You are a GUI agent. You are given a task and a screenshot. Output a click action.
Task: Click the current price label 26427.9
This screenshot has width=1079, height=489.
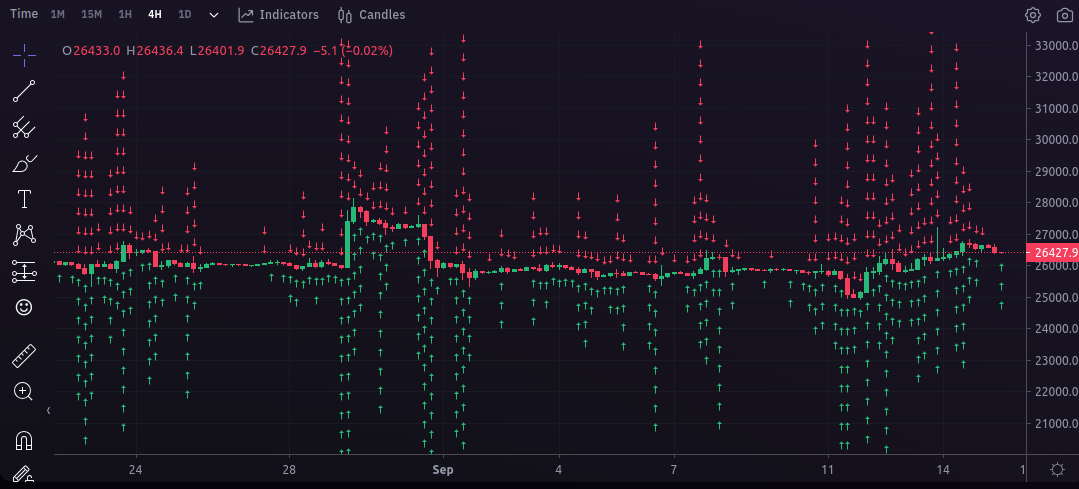point(1052,252)
